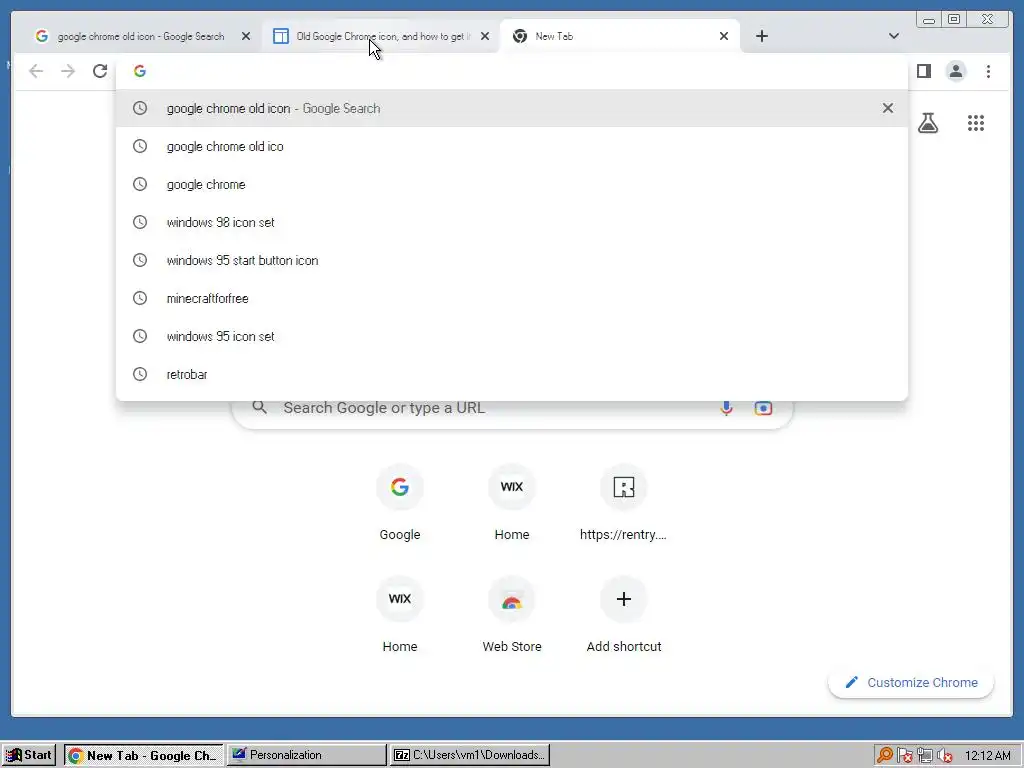Choose 'windows 98 icon set' suggestion
Image resolution: width=1024 pixels, height=768 pixels.
tap(511, 222)
